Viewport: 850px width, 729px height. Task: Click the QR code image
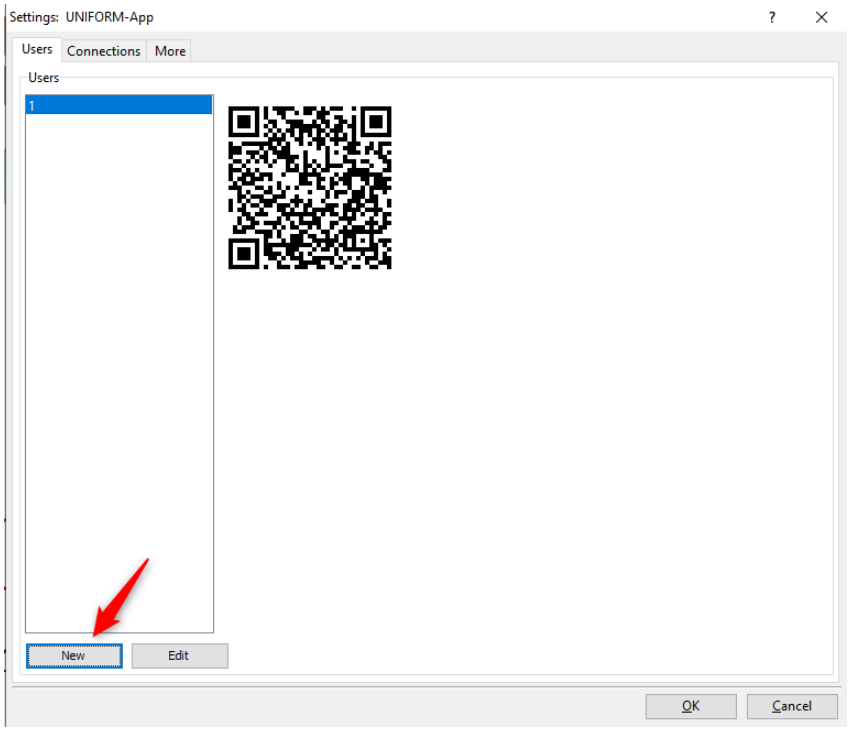310,188
